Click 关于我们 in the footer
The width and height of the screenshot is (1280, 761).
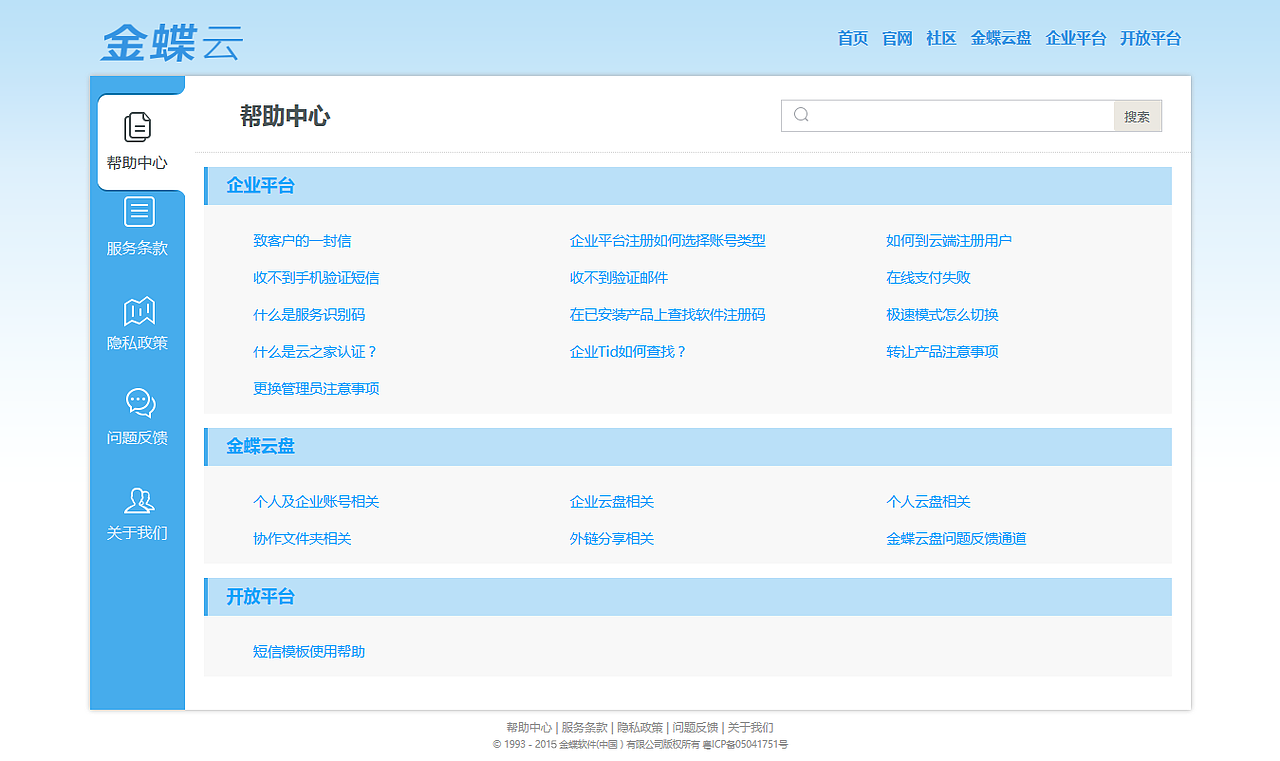(750, 728)
